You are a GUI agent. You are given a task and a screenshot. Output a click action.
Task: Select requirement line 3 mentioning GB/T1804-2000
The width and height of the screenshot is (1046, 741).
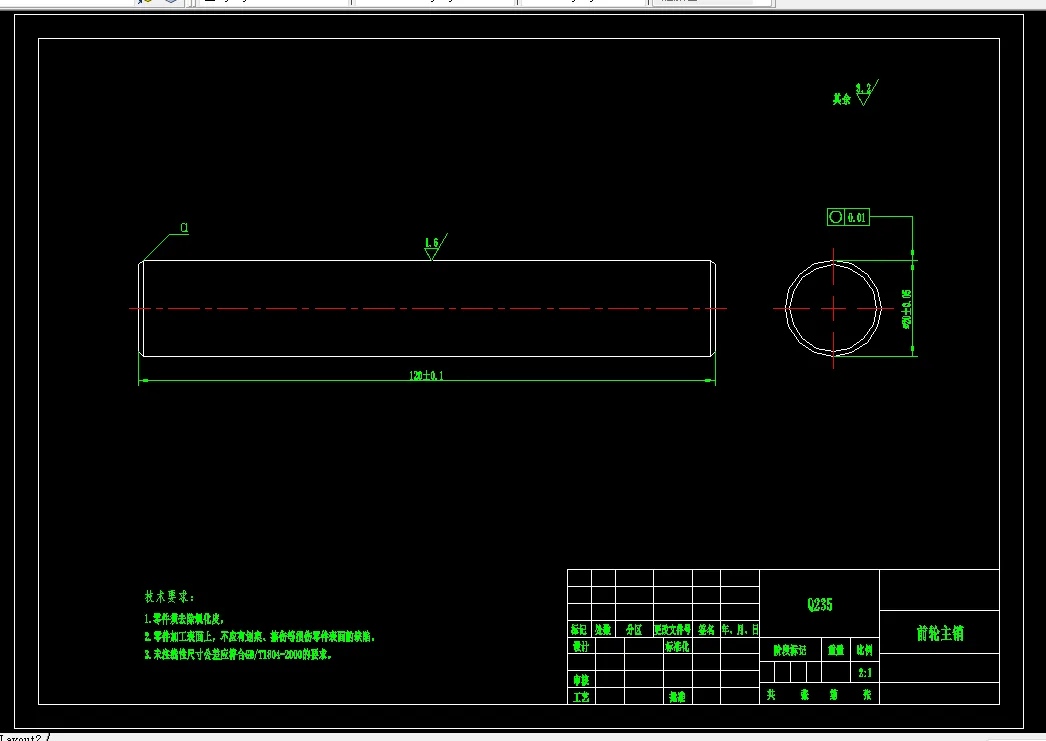point(238,655)
